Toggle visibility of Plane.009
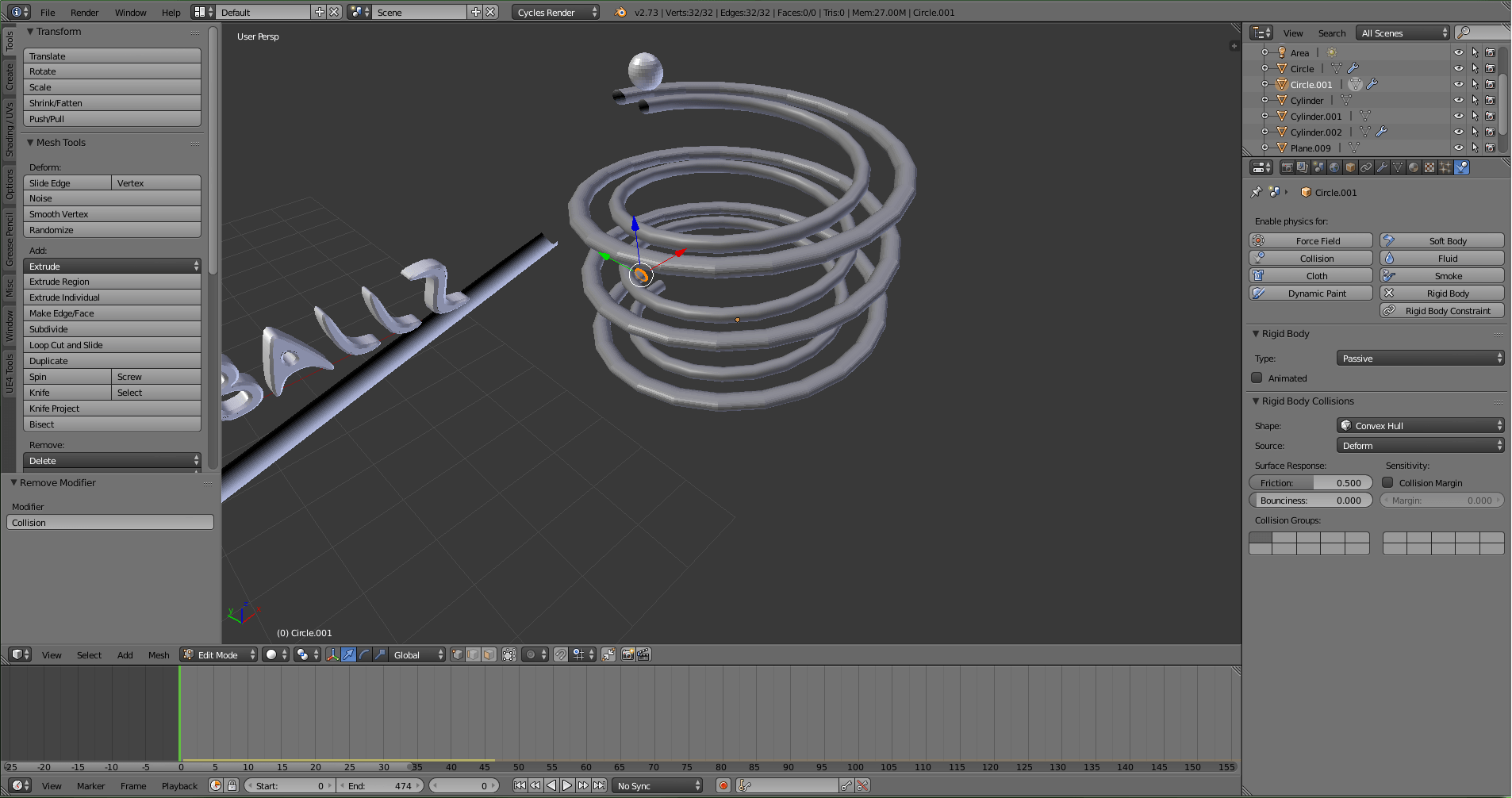The image size is (1512, 798). pos(1458,148)
